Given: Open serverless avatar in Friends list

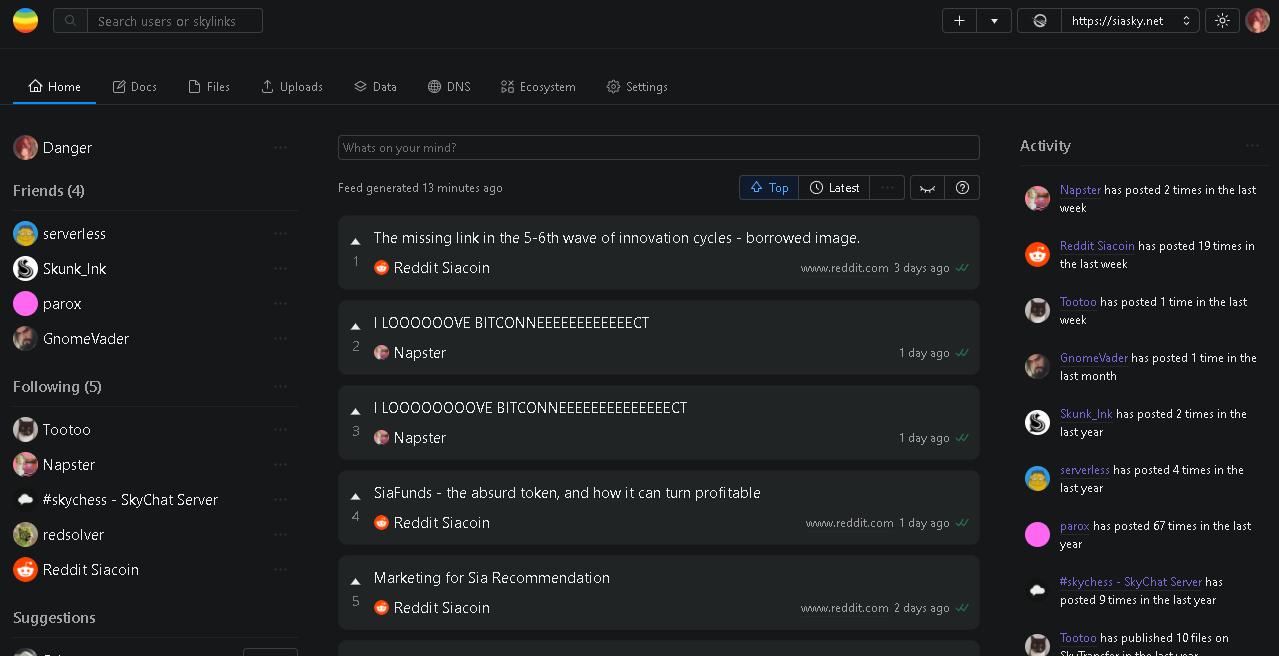Looking at the screenshot, I should pos(26,234).
